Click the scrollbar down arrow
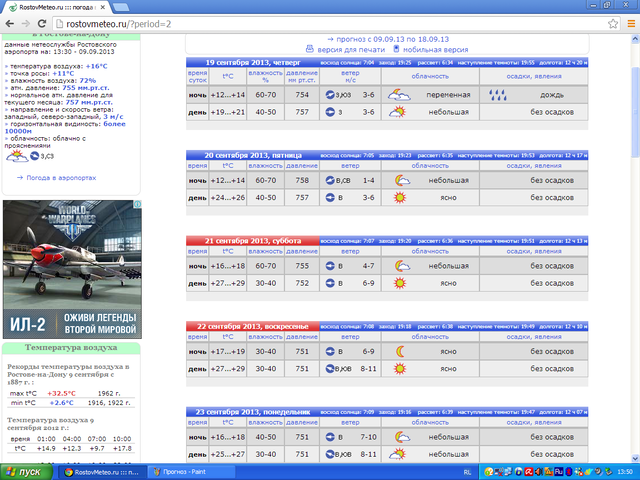 635,458
